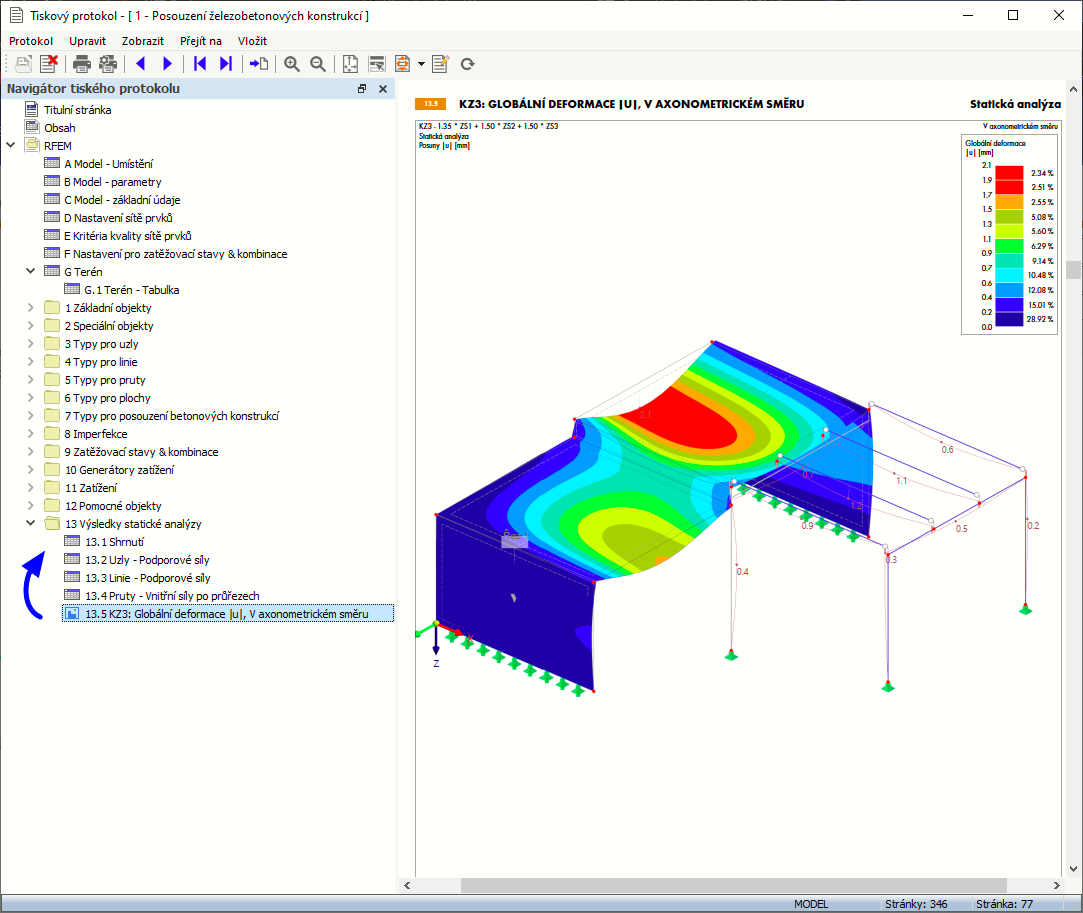1083x913 pixels.
Task: Click the orange page layout icon
Action: pos(402,64)
